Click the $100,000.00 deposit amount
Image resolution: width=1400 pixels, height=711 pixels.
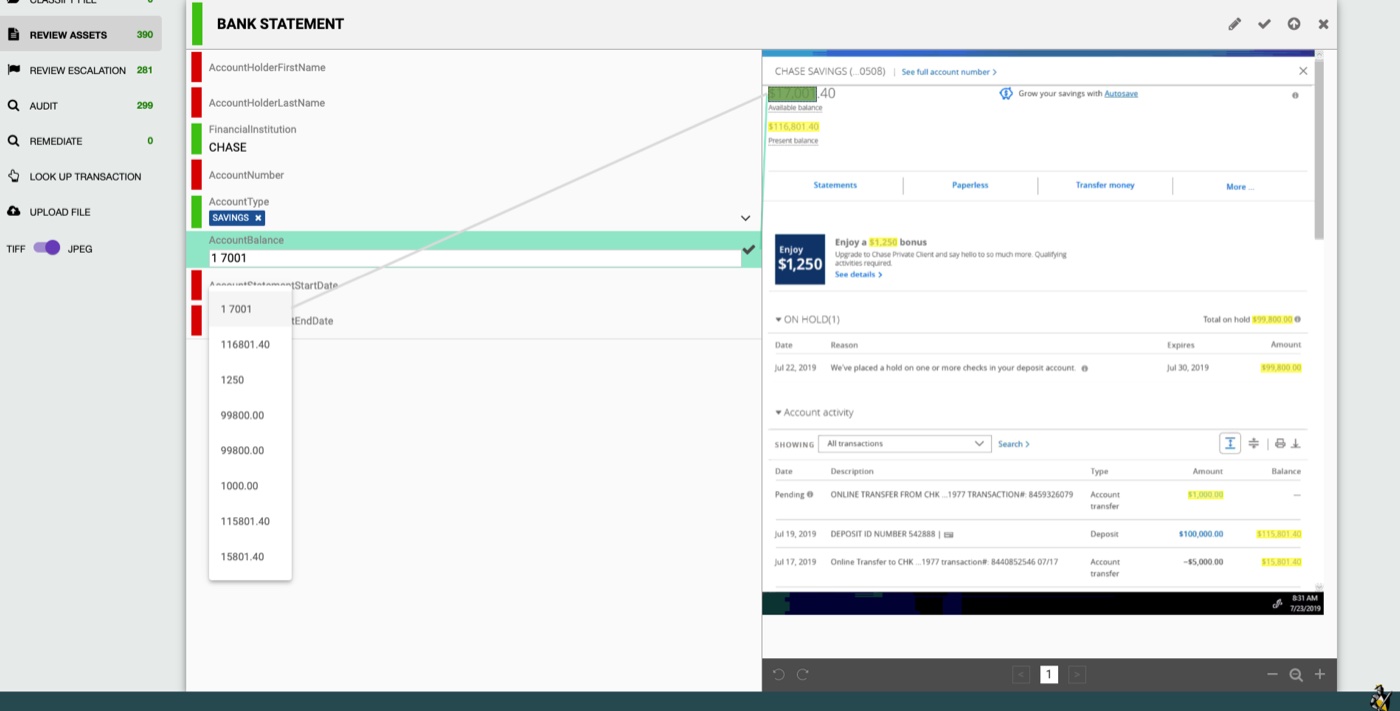click(x=1201, y=534)
